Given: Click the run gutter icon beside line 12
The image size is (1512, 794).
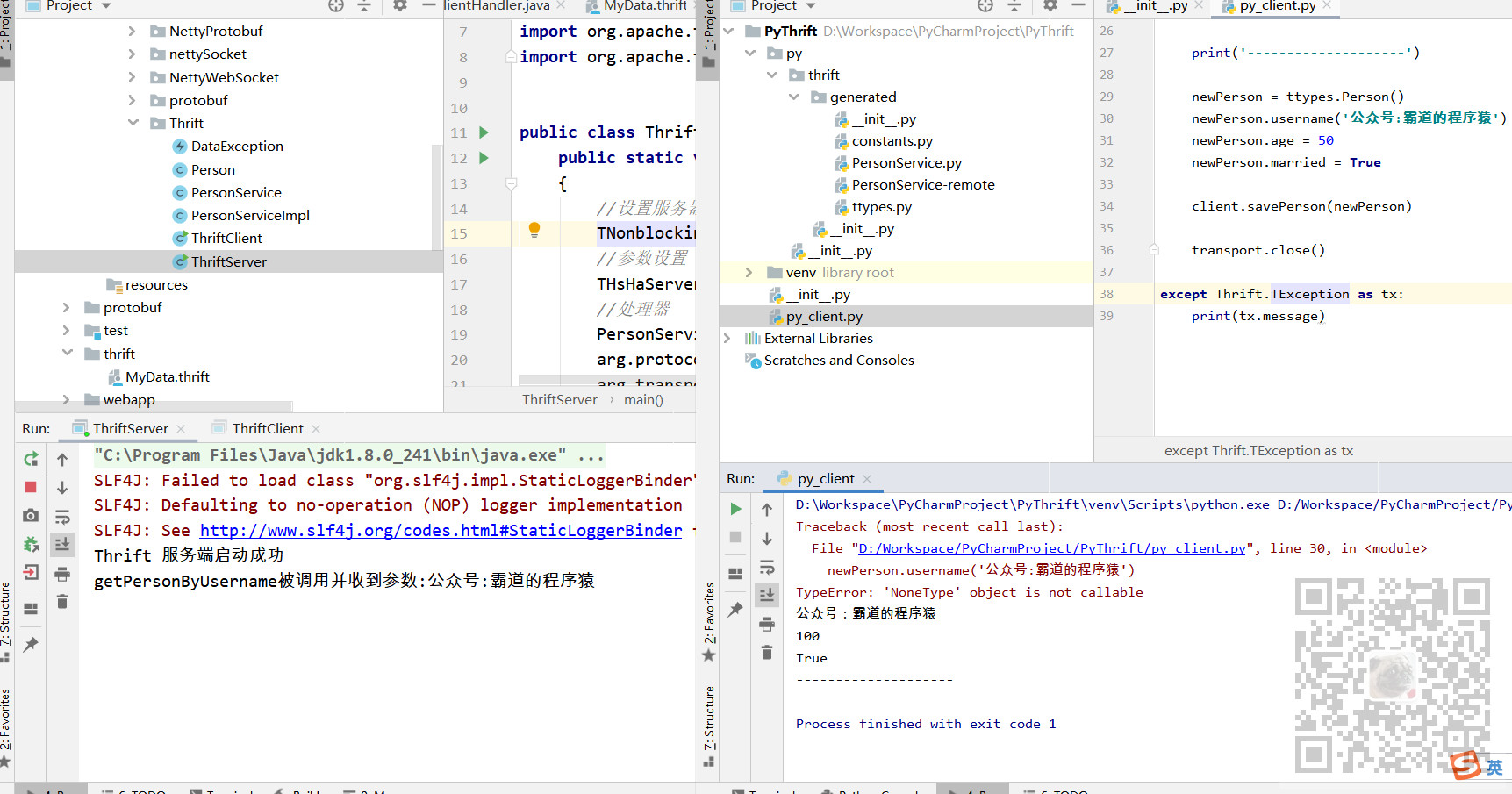Looking at the screenshot, I should tap(484, 158).
